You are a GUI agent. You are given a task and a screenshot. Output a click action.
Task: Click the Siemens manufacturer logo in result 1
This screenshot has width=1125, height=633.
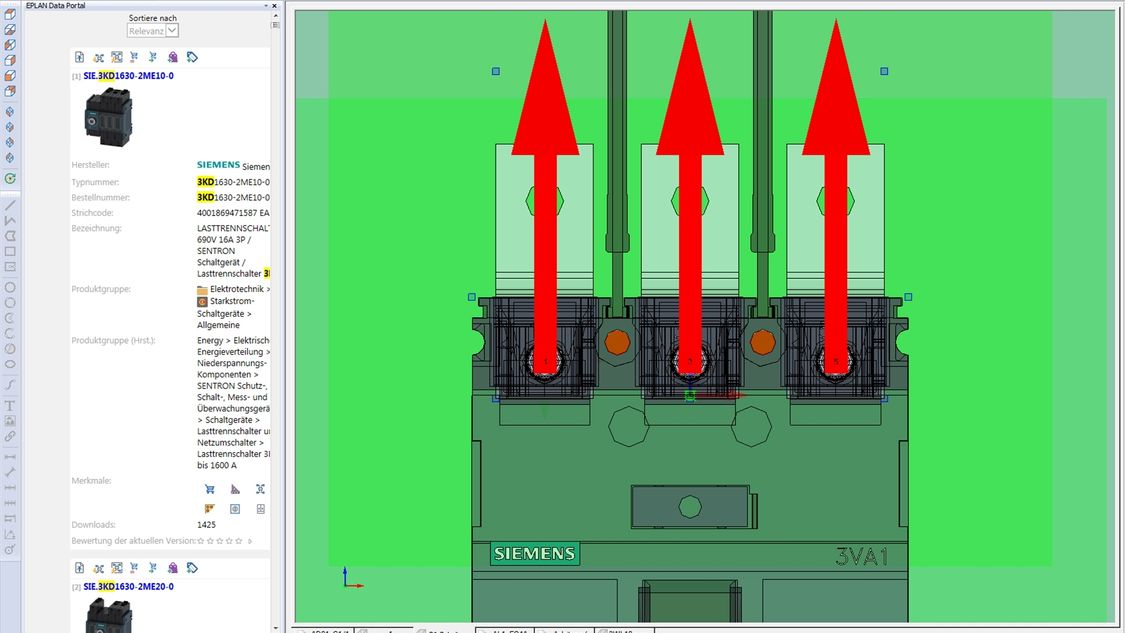(x=218, y=164)
